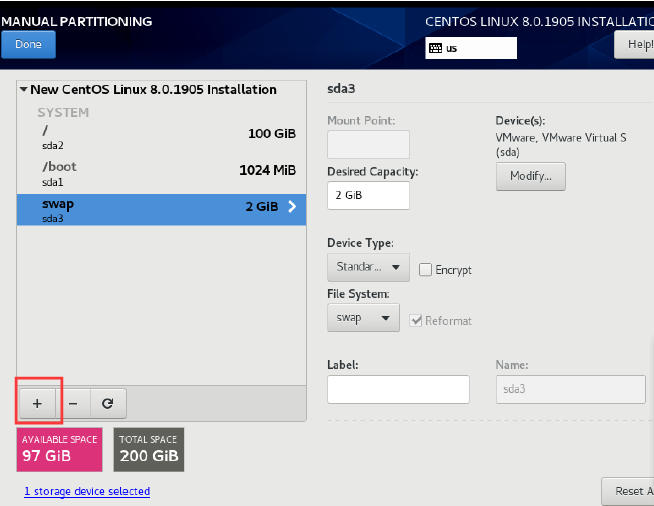
Task: Click the Label input field
Action: (x=398, y=389)
